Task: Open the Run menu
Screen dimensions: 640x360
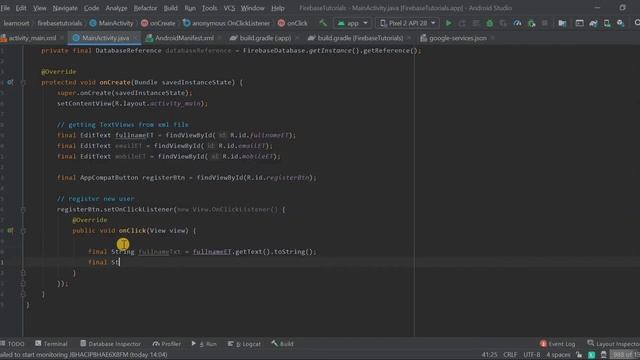Action: tap(190, 8)
